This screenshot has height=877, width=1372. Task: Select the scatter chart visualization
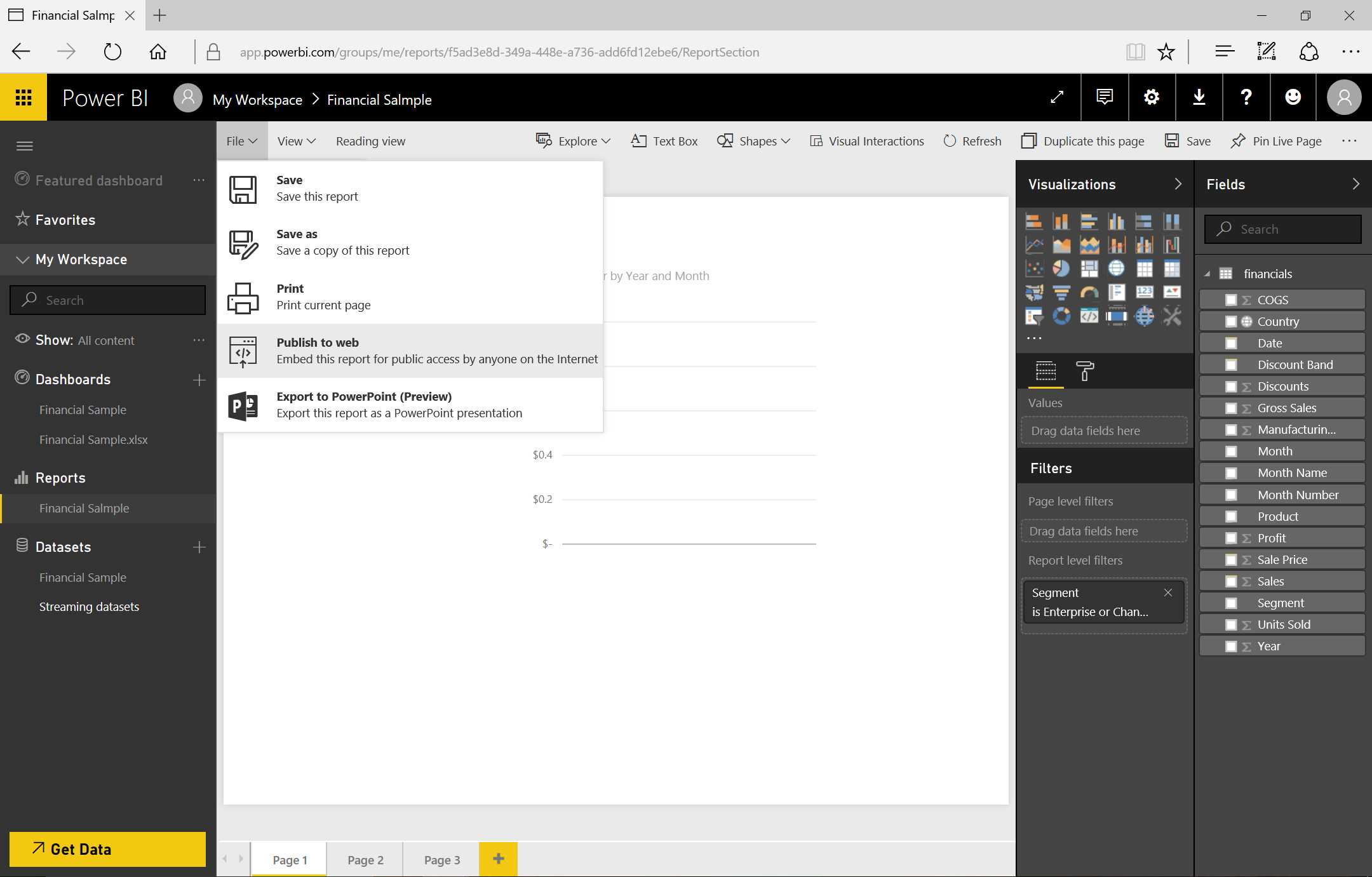[1034, 269]
